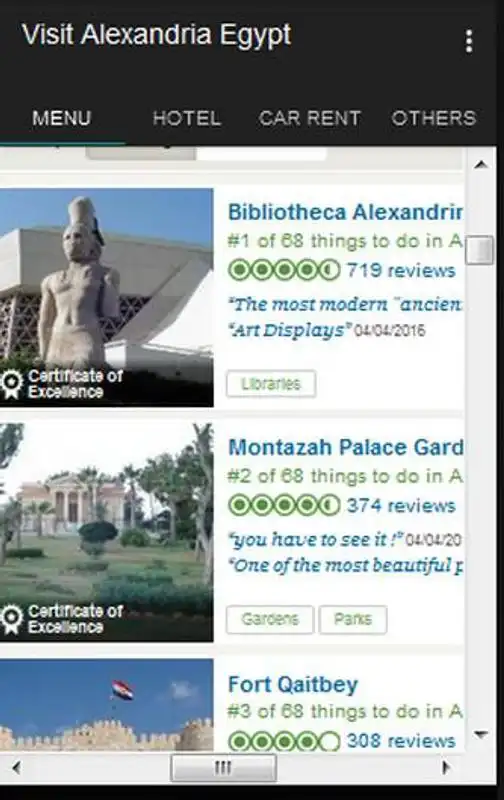Open the three-dot overflow menu
The height and width of the screenshot is (800, 504).
469,41
